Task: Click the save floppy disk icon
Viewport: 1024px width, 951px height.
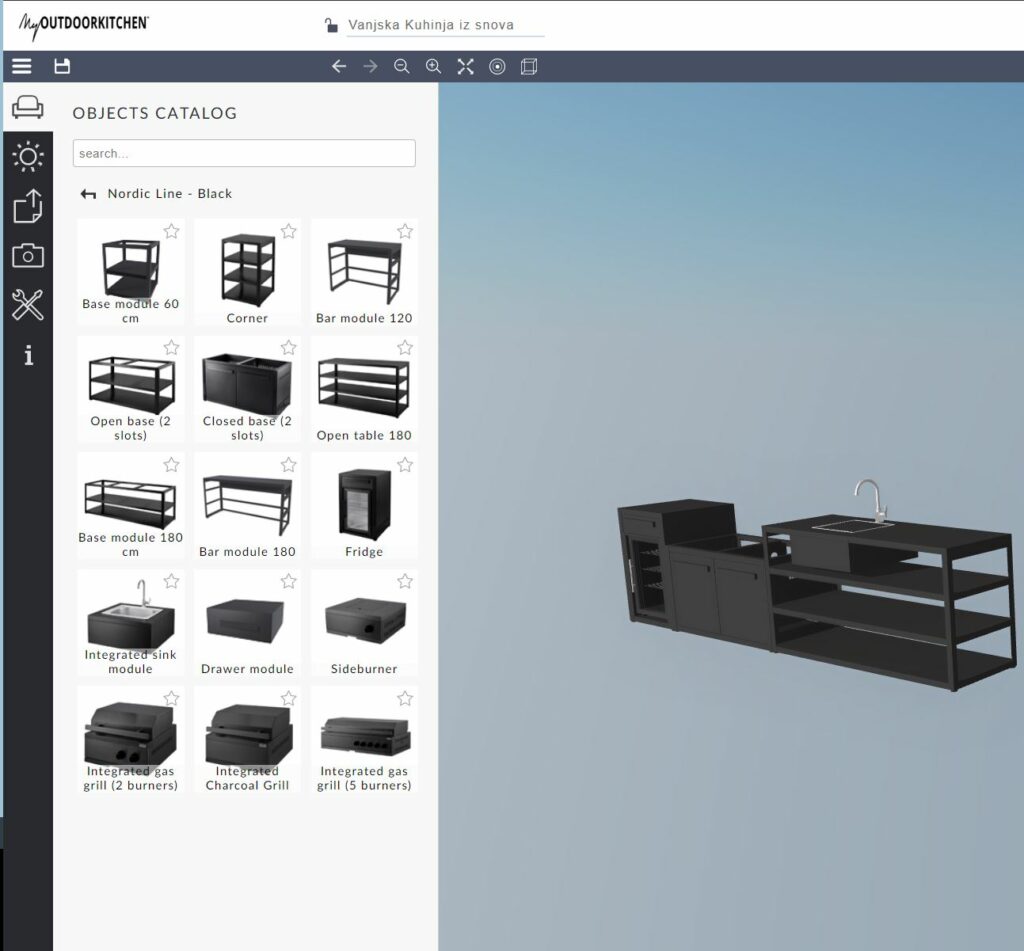Action: 62,67
